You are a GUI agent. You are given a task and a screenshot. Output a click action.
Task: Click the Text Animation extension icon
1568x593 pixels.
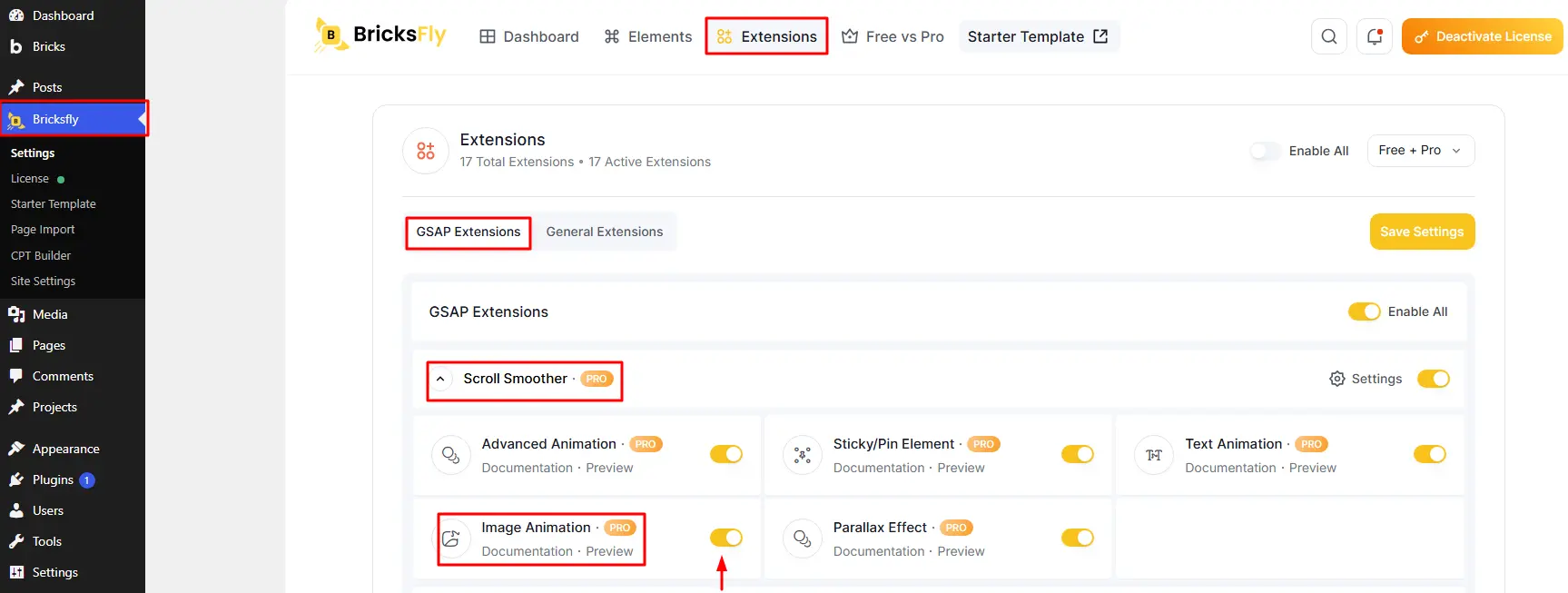coord(1154,455)
